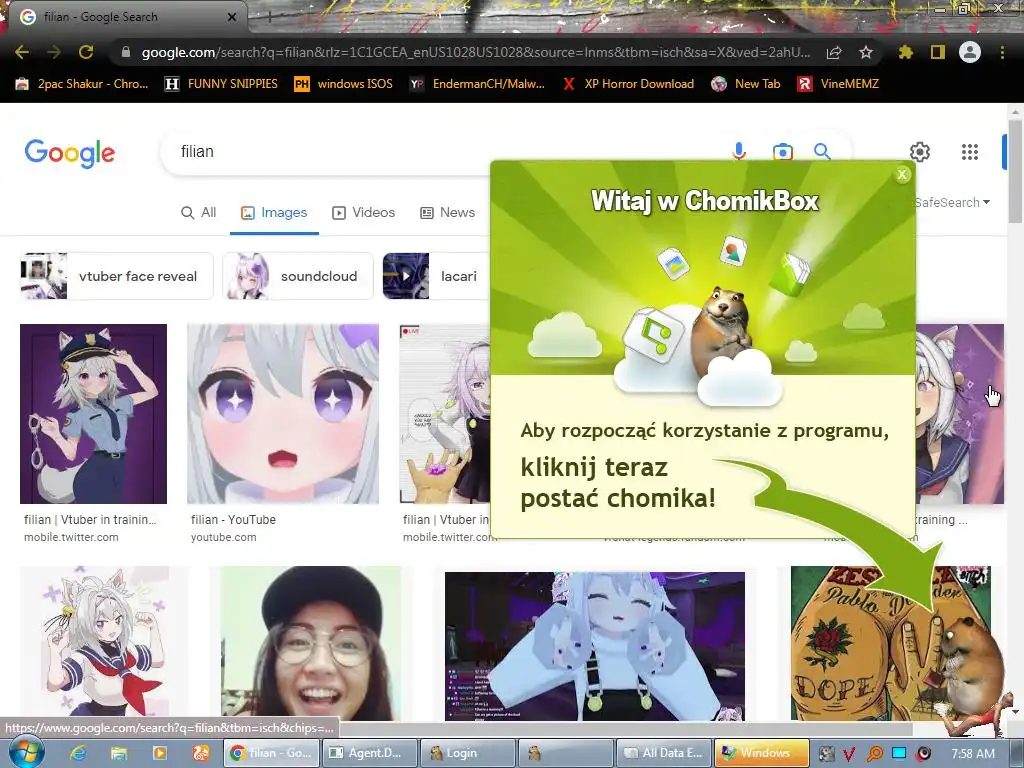The image size is (1024, 768).
Task: Click the site lock icon in address bar
Action: [126, 52]
